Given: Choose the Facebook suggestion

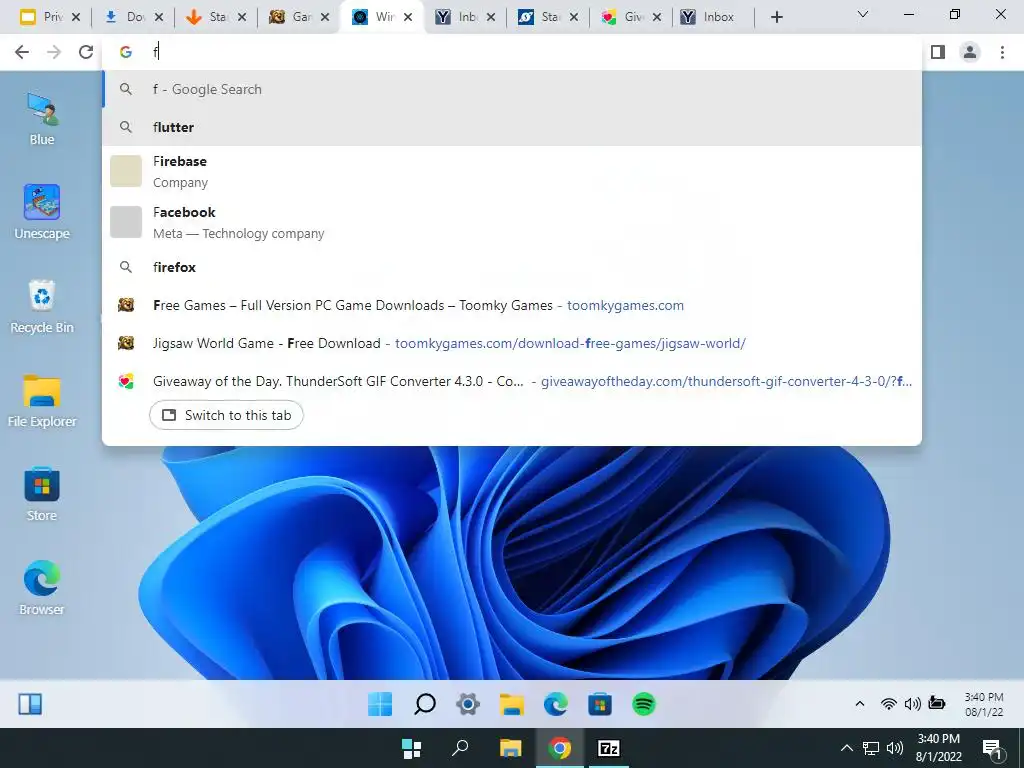Looking at the screenshot, I should 512,223.
